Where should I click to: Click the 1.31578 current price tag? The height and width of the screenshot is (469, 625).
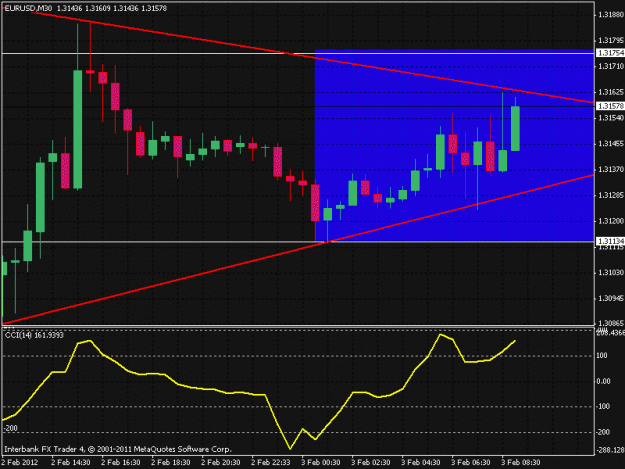coord(611,106)
